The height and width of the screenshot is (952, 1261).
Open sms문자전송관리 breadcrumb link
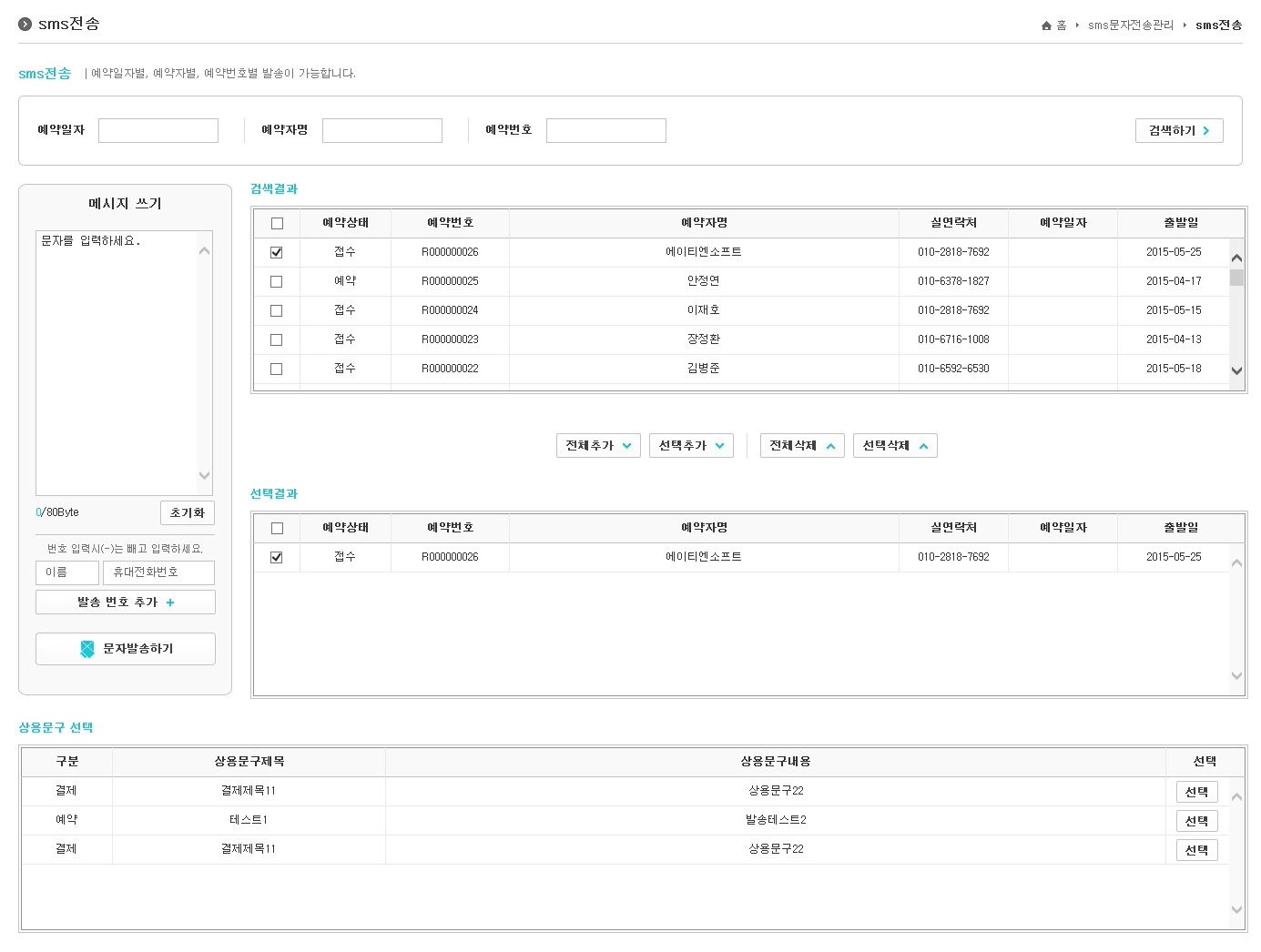tap(1130, 25)
